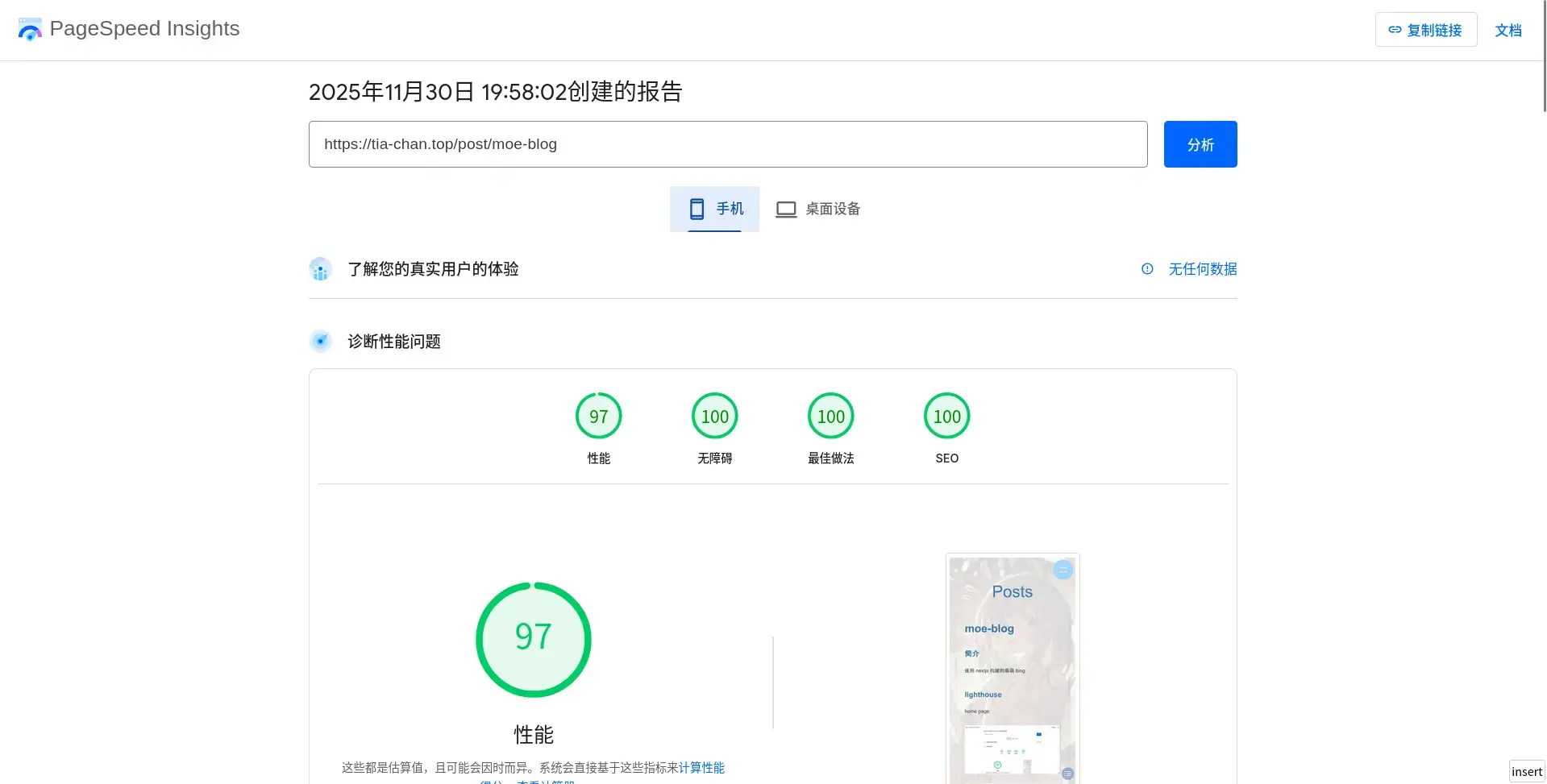
Task: Focus the URL input field
Action: [727, 144]
